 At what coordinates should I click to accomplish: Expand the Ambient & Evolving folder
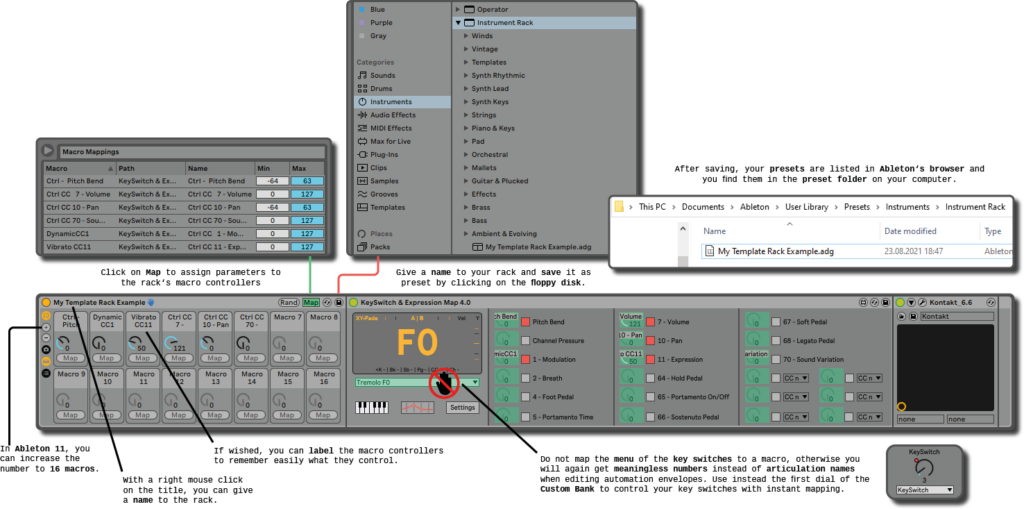pos(466,233)
